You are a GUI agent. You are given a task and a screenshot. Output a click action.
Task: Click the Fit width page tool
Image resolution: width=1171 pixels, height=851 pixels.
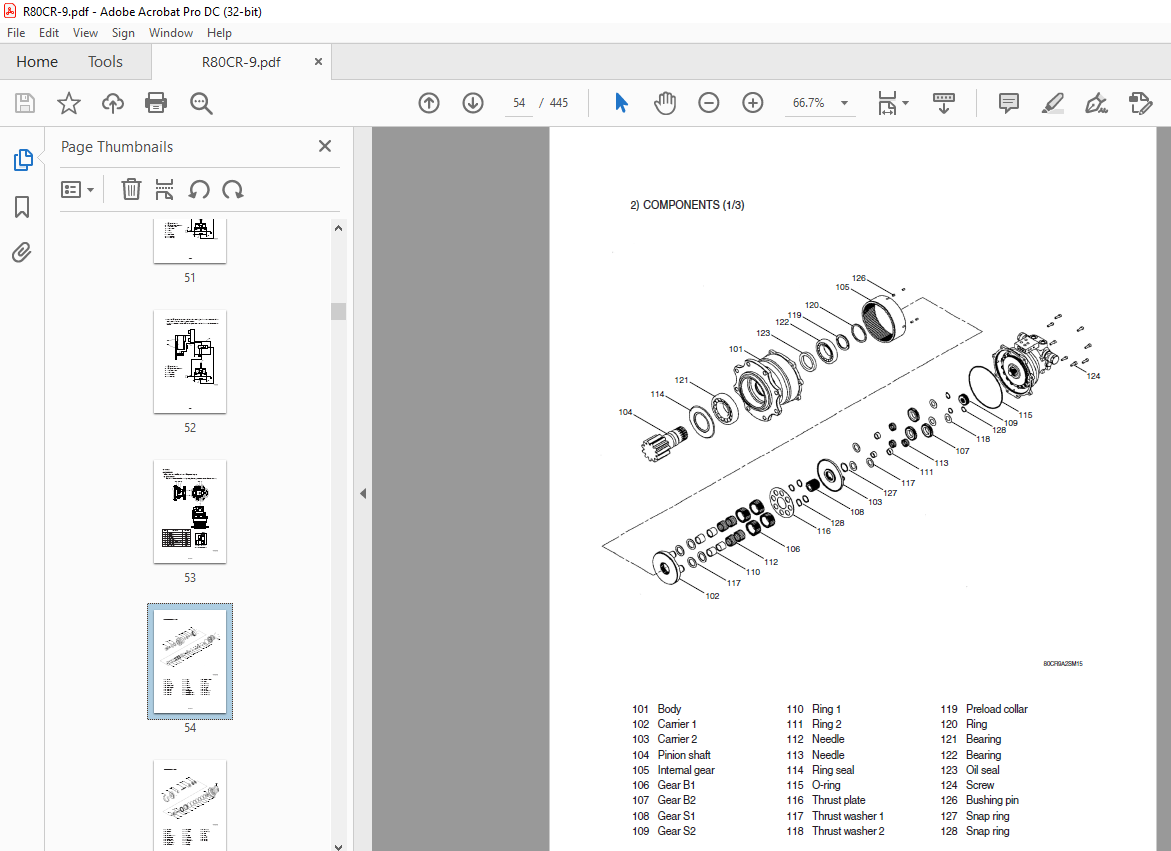click(886, 103)
